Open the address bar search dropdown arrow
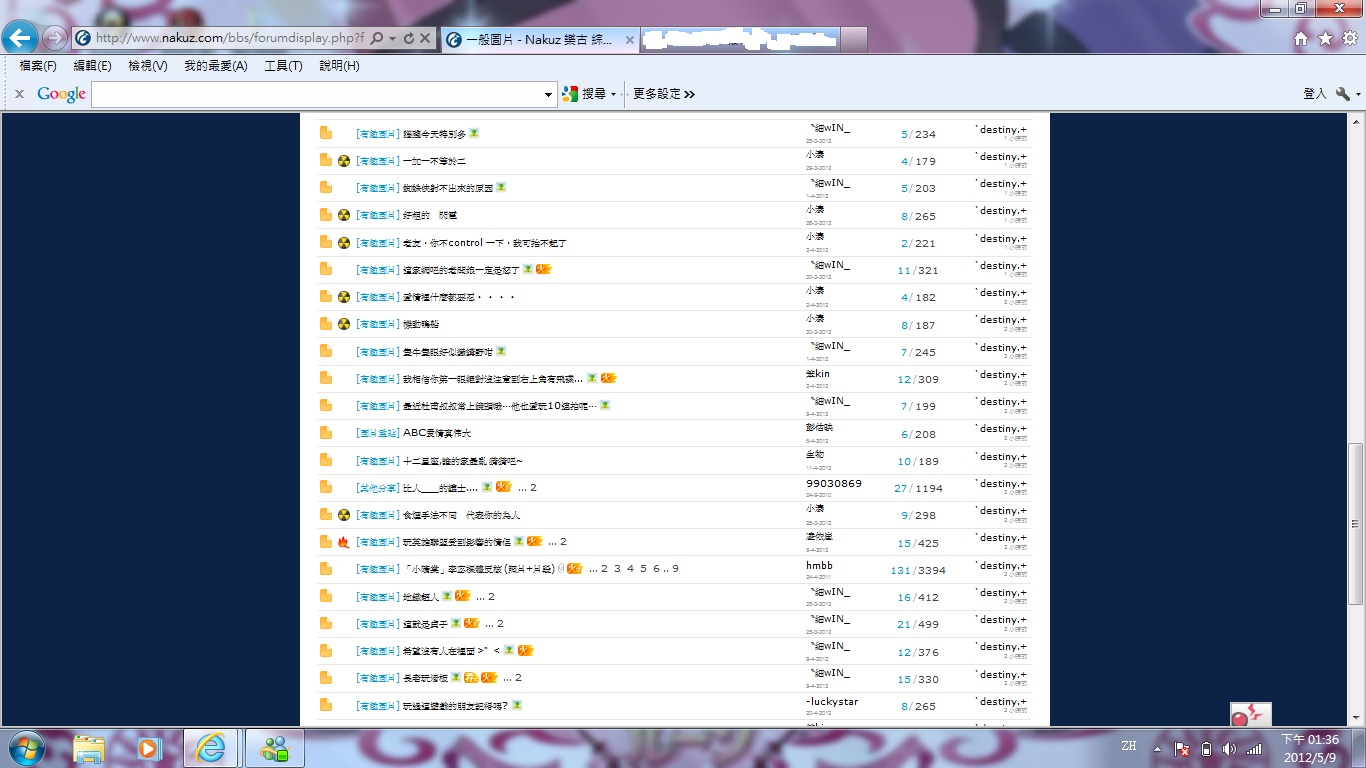1366x768 pixels. tap(393, 38)
